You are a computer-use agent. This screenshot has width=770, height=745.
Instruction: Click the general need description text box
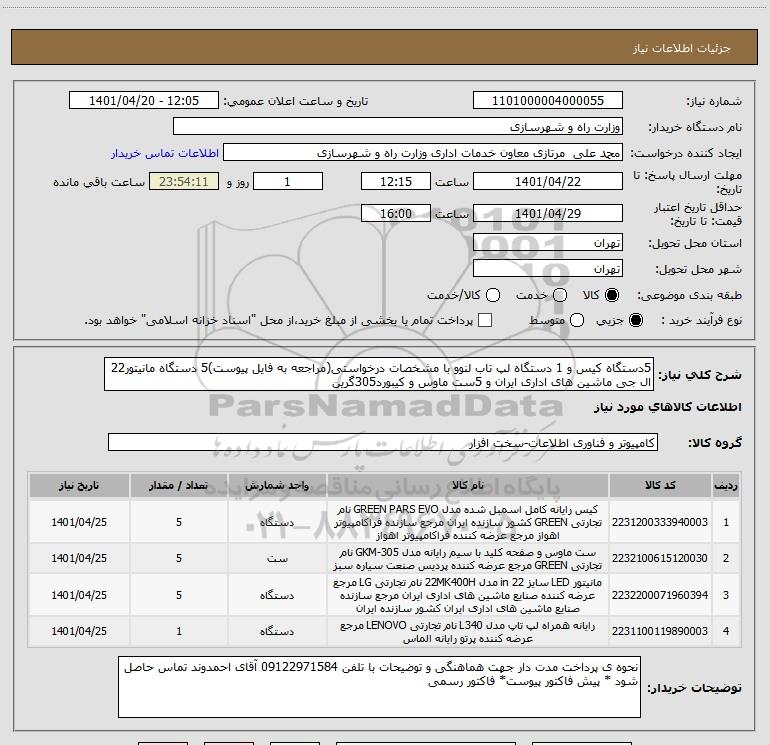[379, 375]
